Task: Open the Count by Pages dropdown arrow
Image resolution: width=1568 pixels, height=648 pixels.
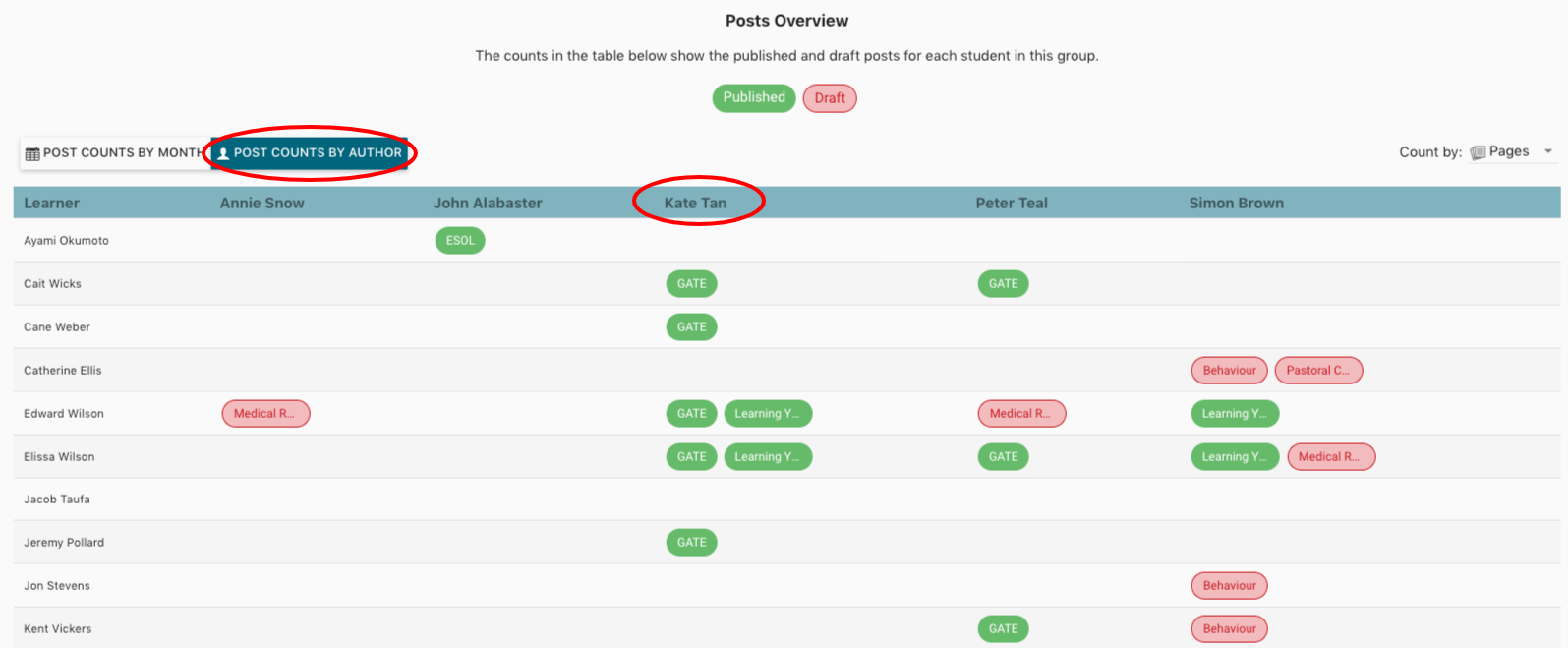Action: click(x=1548, y=151)
